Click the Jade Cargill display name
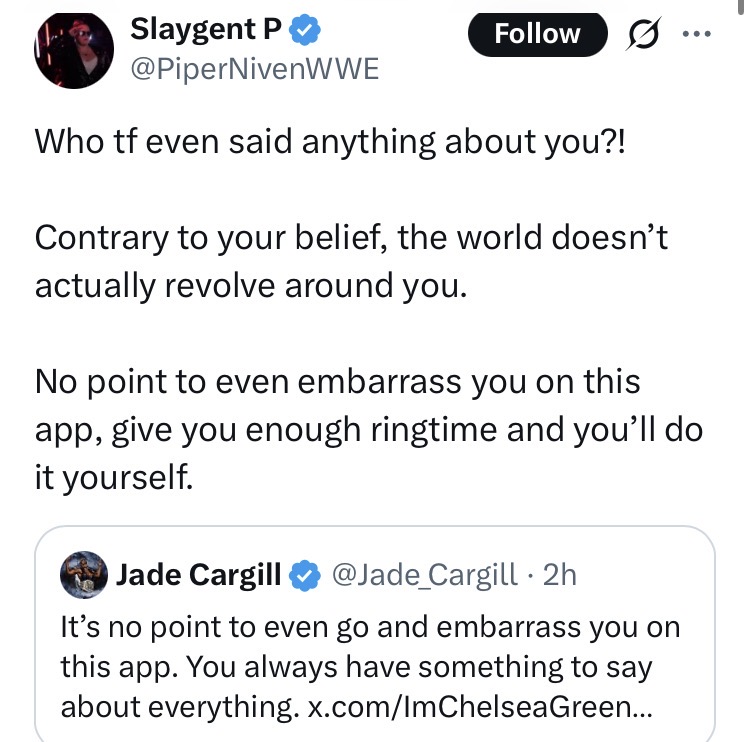This screenshot has width=750, height=742. pyautogui.click(x=198, y=575)
